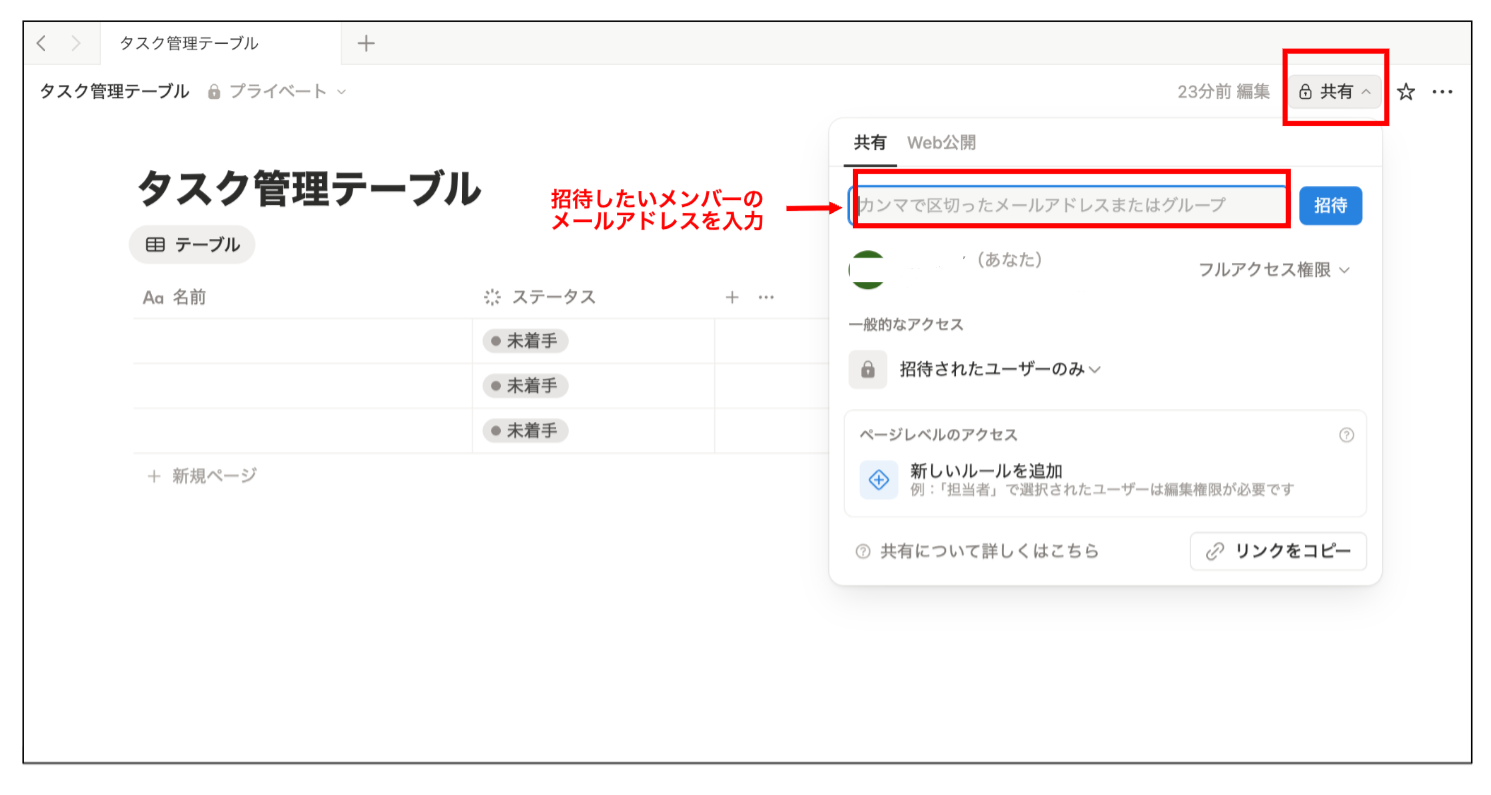Click the Aa icon on the 名前 column

[x=150, y=296]
